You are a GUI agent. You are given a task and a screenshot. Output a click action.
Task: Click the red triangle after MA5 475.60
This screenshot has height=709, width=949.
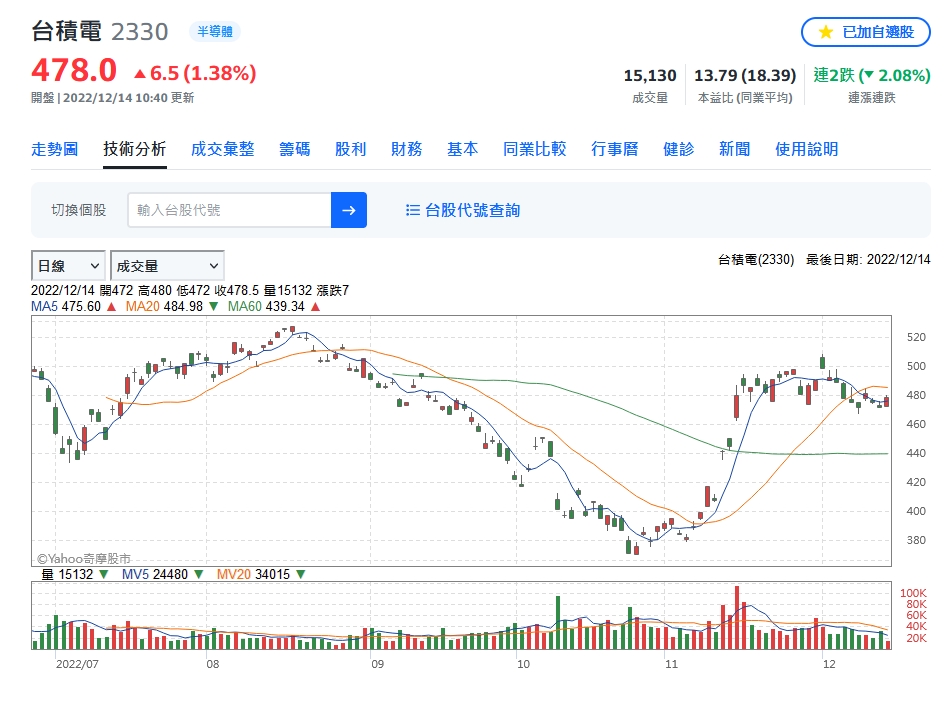[x=111, y=307]
